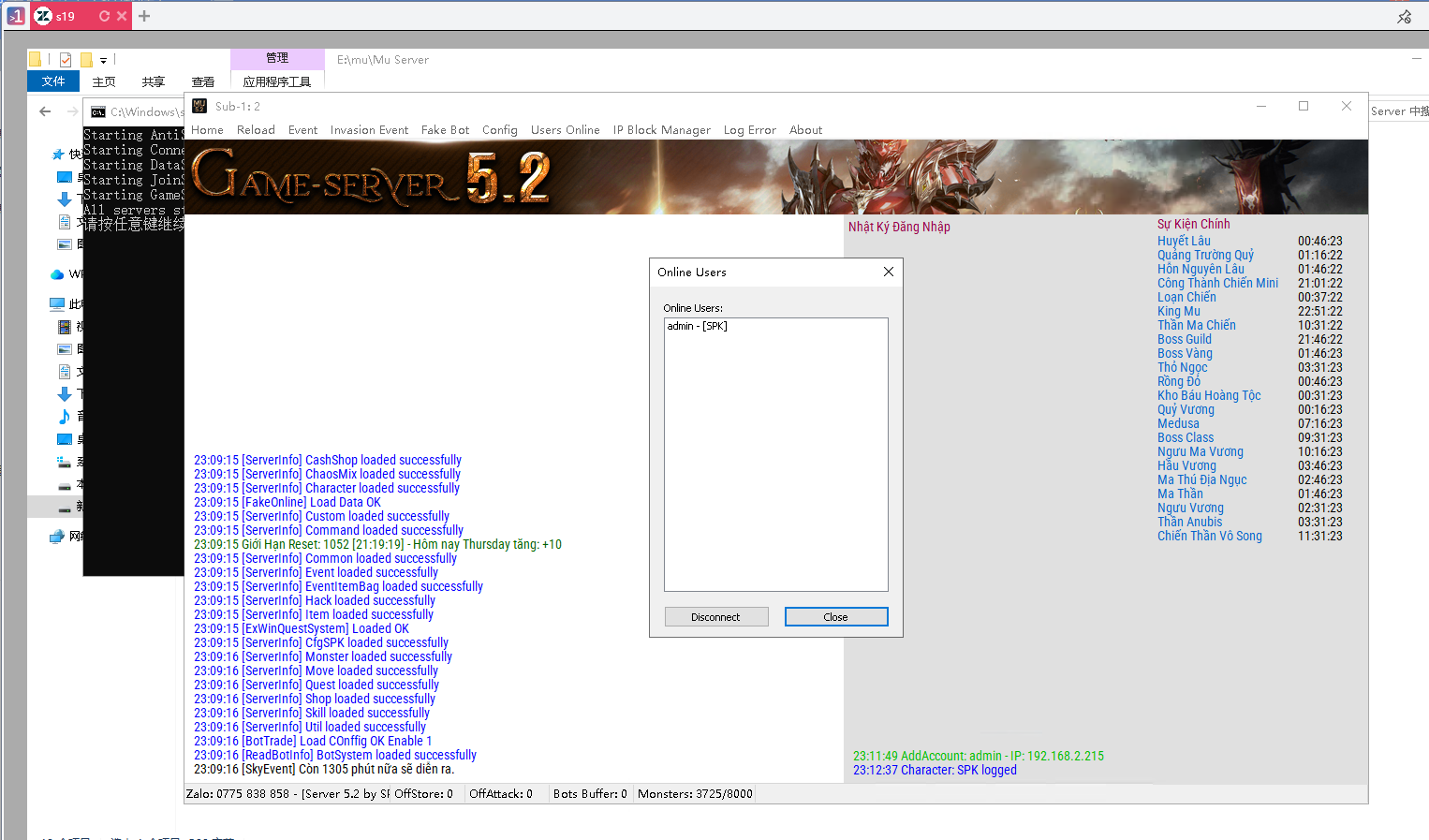This screenshot has height=840, width=1429.
Task: Open the Config menu
Action: tap(500, 130)
